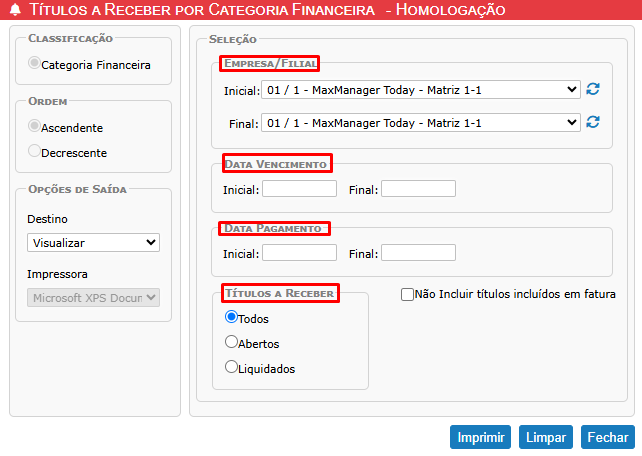Open the Final Empresa/Filial dropdown
This screenshot has height=456, width=642.
421,122
